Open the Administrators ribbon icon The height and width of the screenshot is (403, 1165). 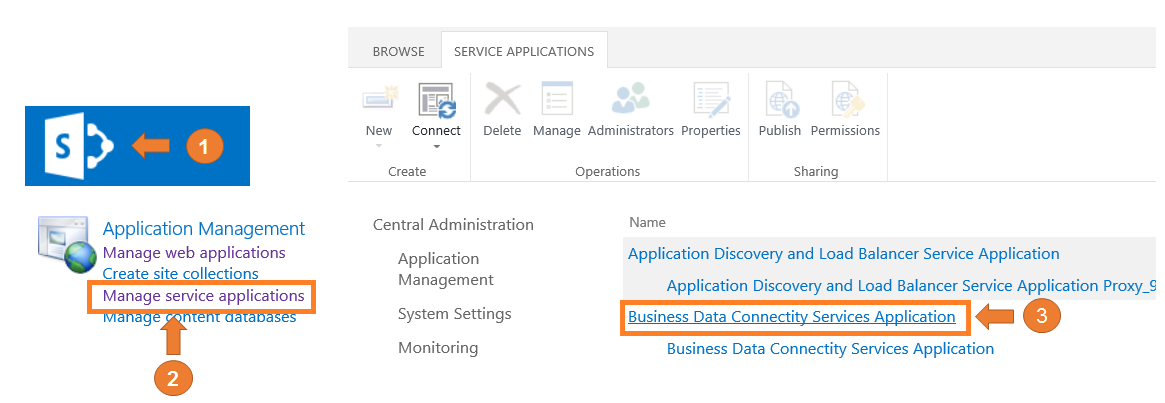point(630,100)
